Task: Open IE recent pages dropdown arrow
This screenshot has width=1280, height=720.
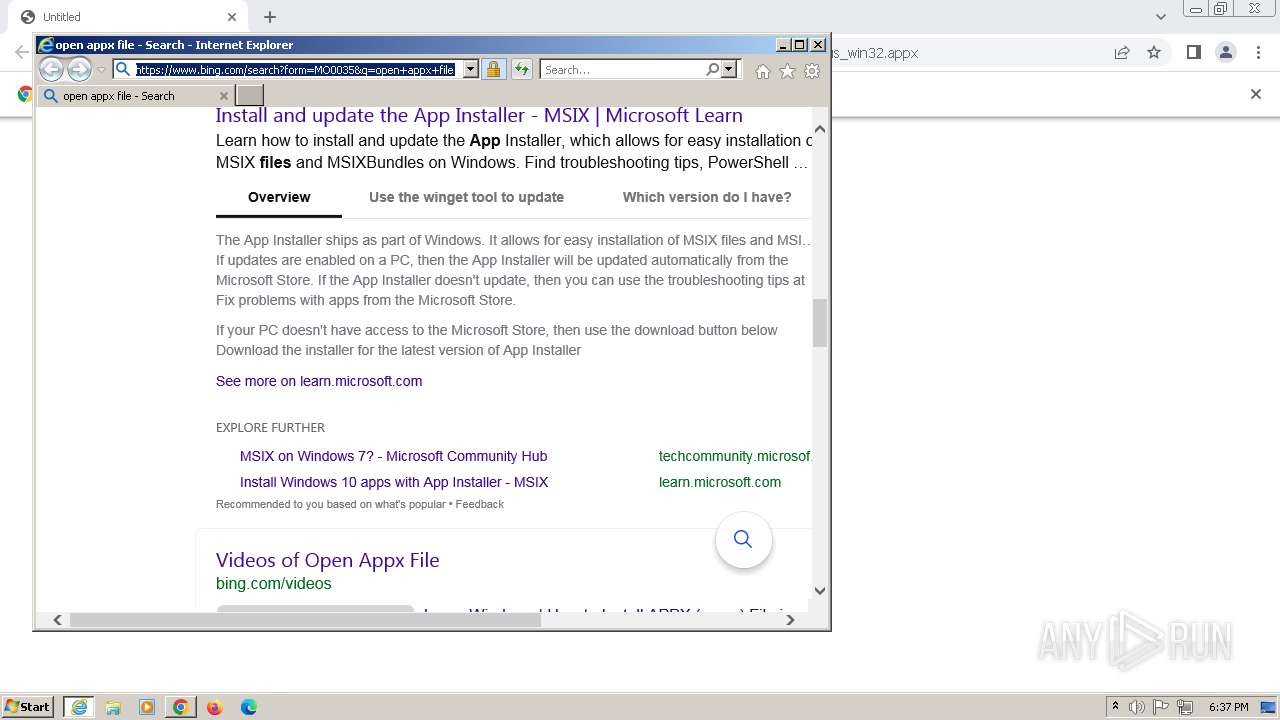Action: (x=101, y=70)
